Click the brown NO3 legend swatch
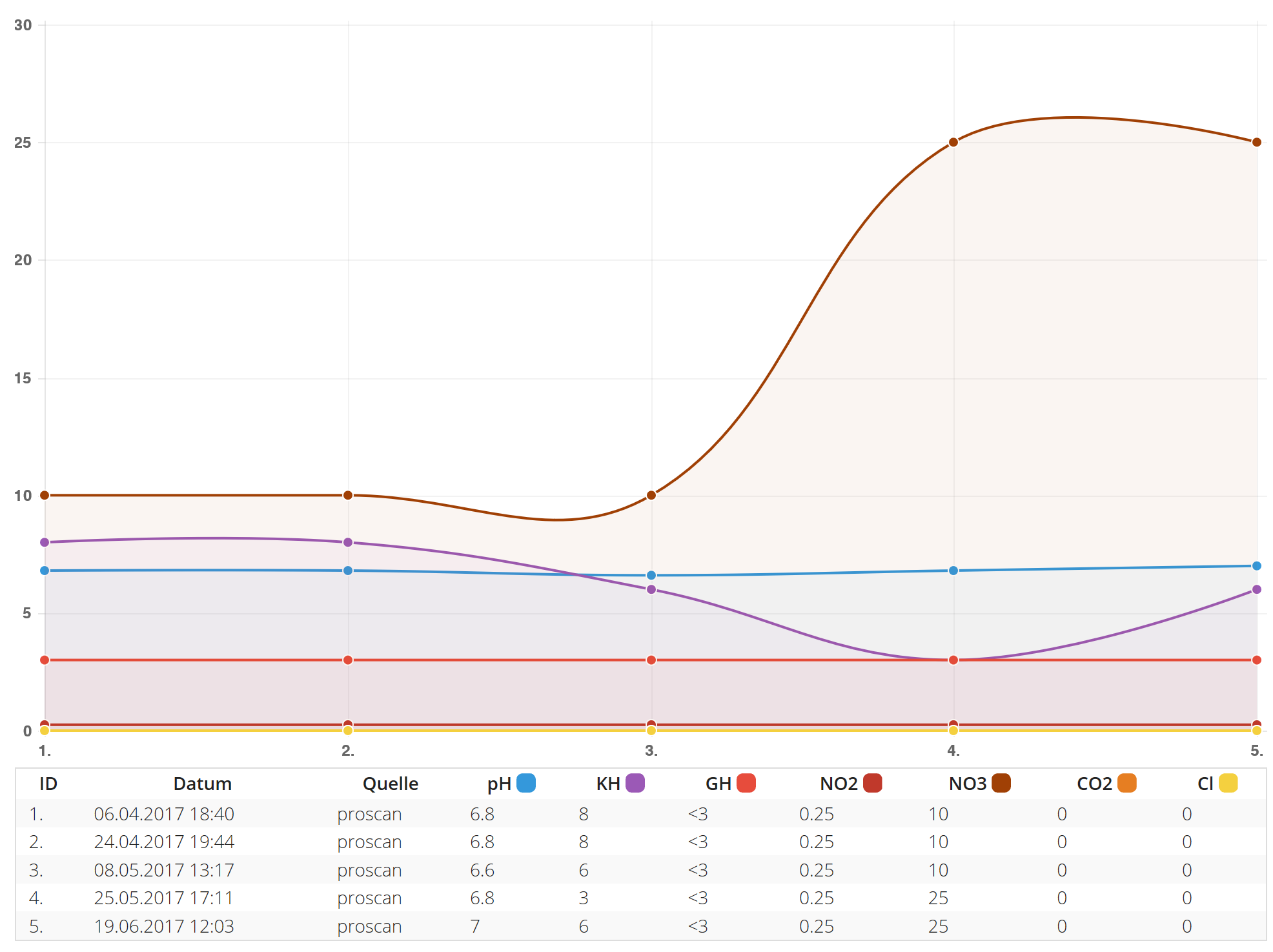This screenshot has height=952, width=1273. [x=1001, y=783]
